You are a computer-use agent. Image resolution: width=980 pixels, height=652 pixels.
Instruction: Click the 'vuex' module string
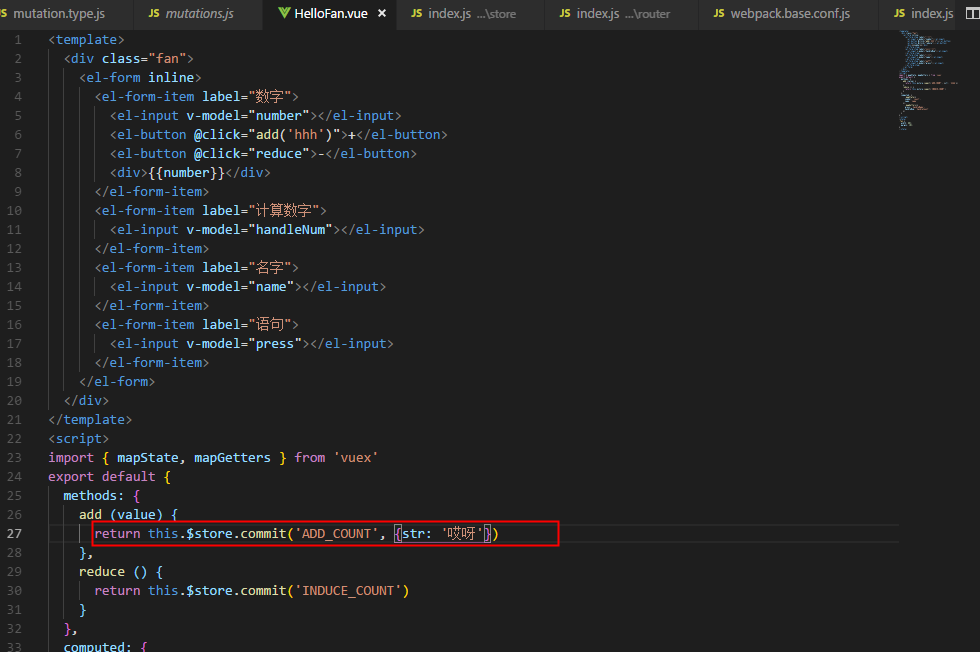(x=356, y=458)
